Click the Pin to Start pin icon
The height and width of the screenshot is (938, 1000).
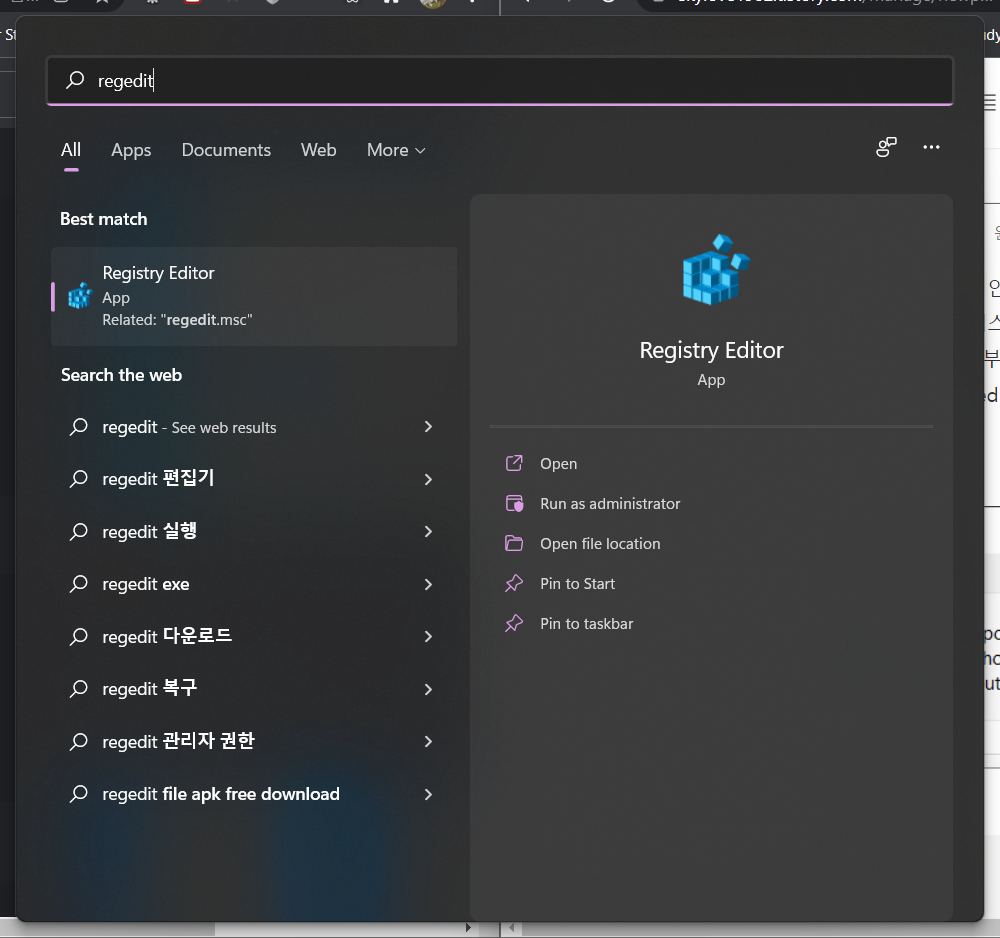point(514,583)
